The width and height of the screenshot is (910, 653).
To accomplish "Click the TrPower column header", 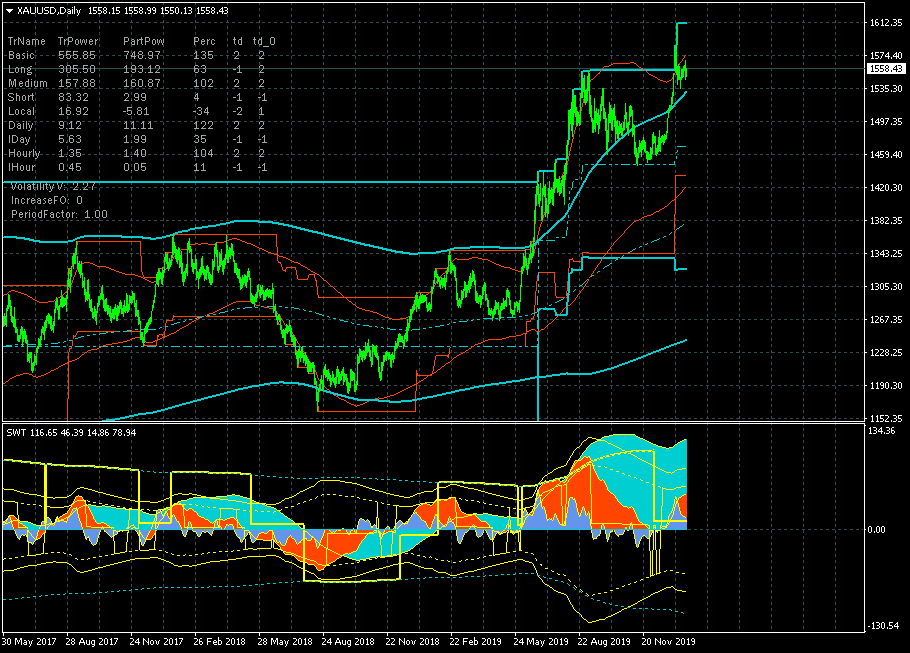I will 77,41.
